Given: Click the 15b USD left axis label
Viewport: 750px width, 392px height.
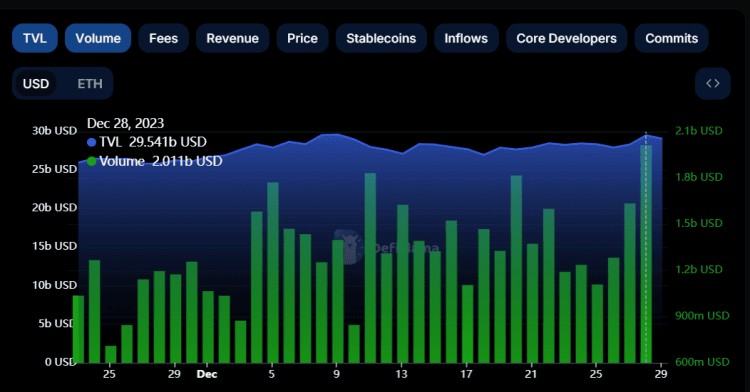Looking at the screenshot, I should click(55, 246).
